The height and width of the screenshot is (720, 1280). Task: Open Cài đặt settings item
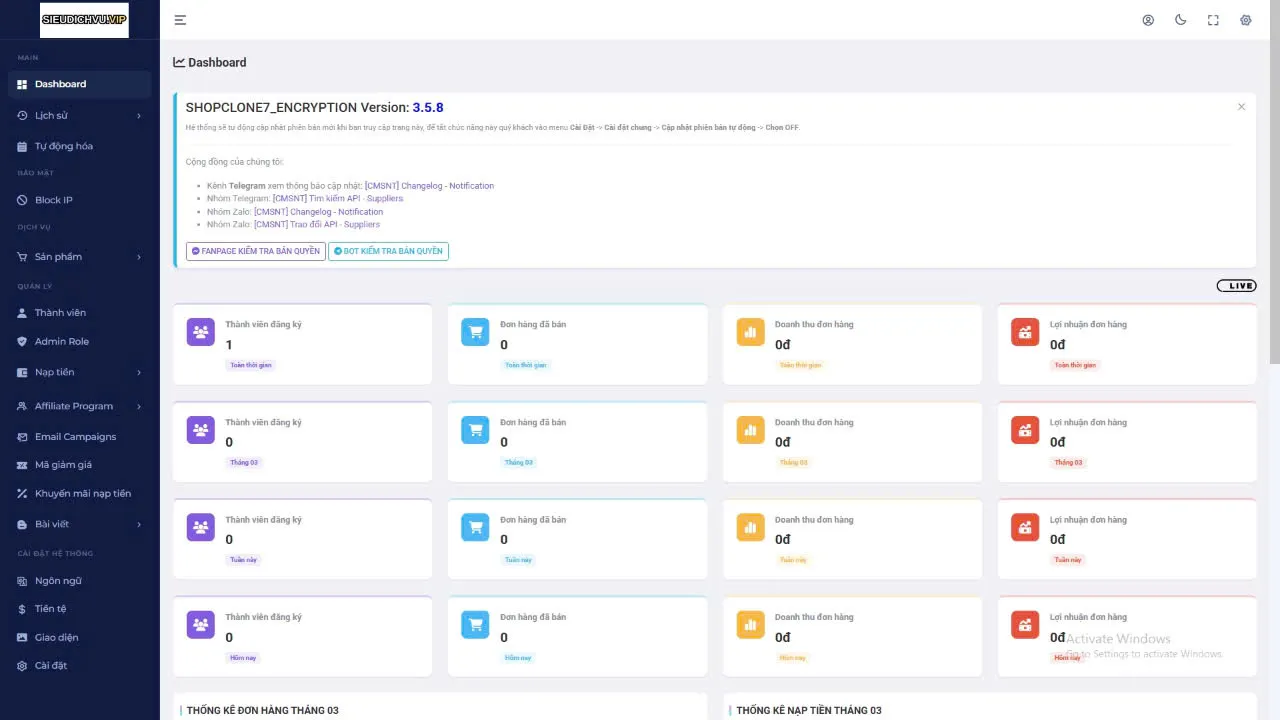pos(80,666)
